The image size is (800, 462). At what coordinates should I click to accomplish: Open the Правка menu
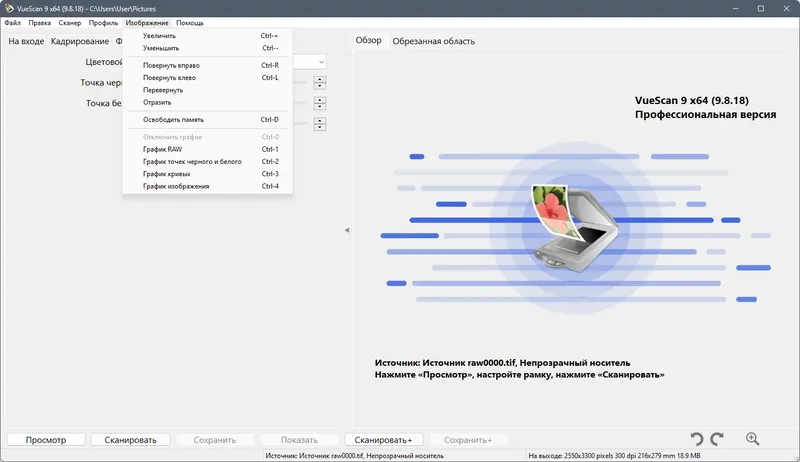39,23
